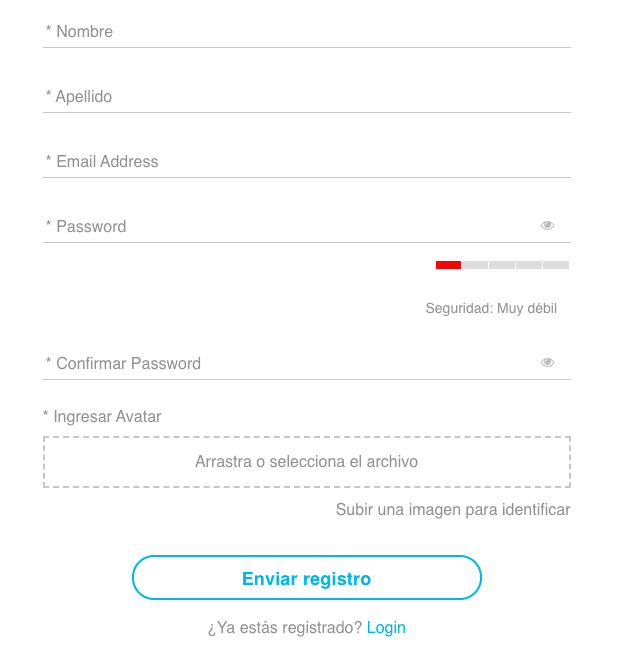
Task: Click the second strength meter segment
Action: [475, 265]
